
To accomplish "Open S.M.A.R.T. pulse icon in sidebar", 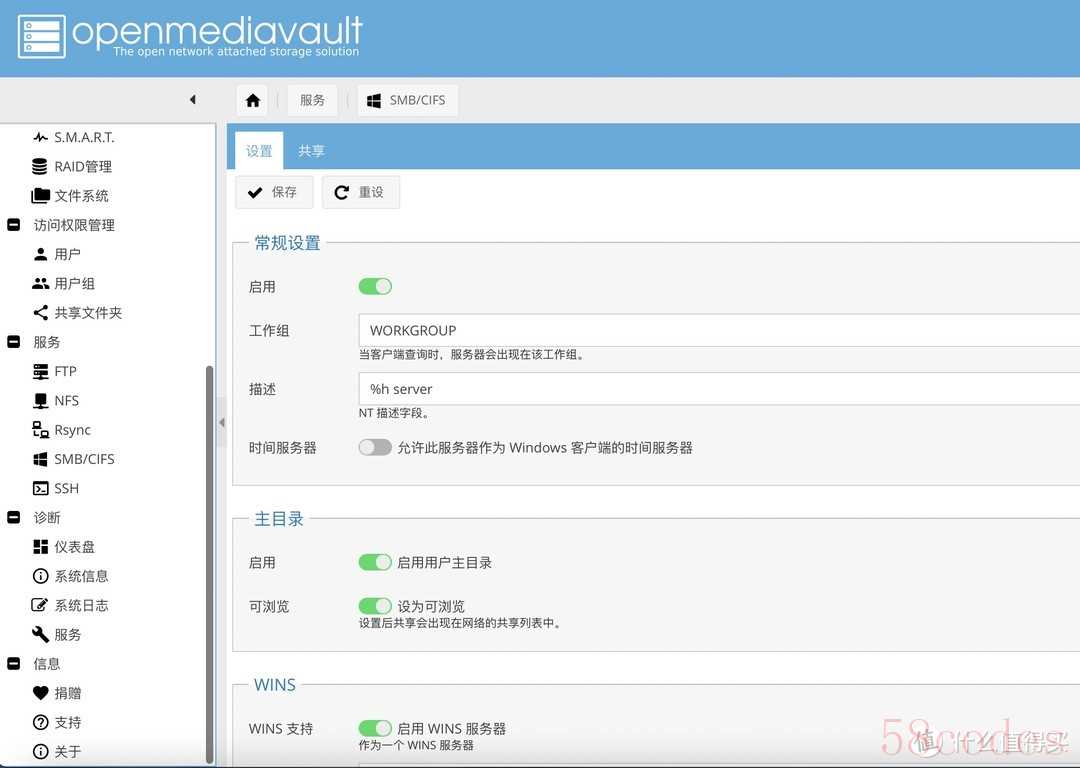I will tap(40, 137).
